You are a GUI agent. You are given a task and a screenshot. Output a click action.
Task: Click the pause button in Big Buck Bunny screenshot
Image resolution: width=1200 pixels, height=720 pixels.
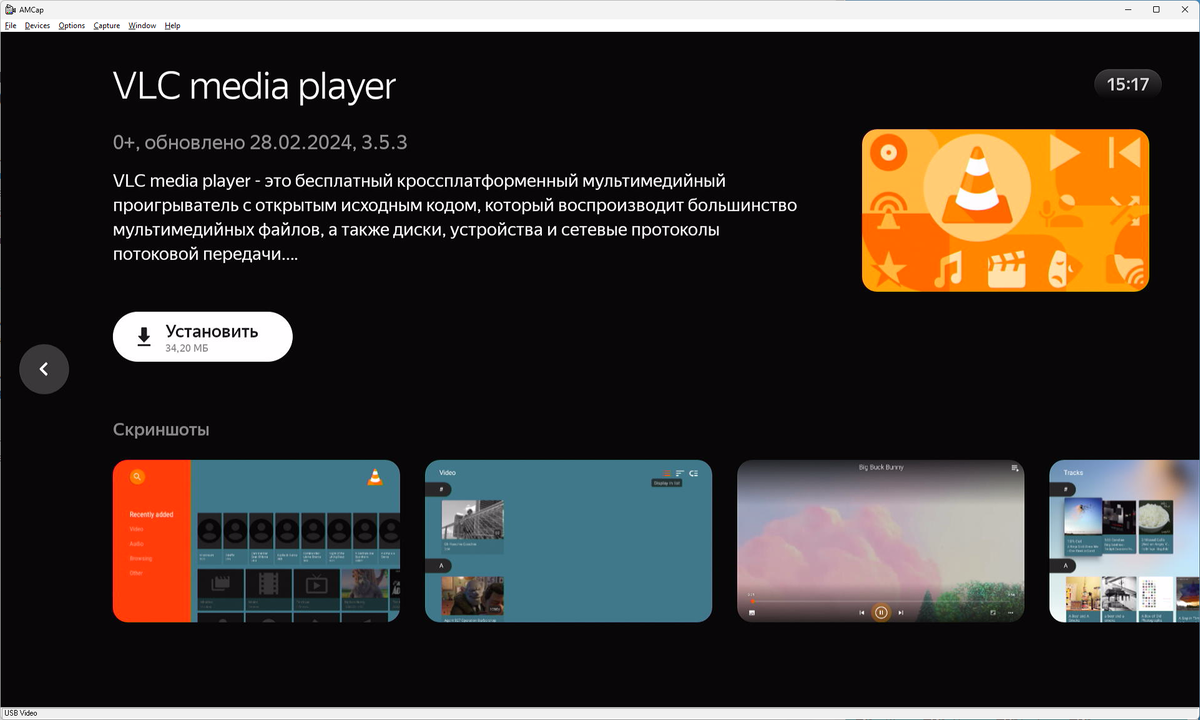point(881,612)
